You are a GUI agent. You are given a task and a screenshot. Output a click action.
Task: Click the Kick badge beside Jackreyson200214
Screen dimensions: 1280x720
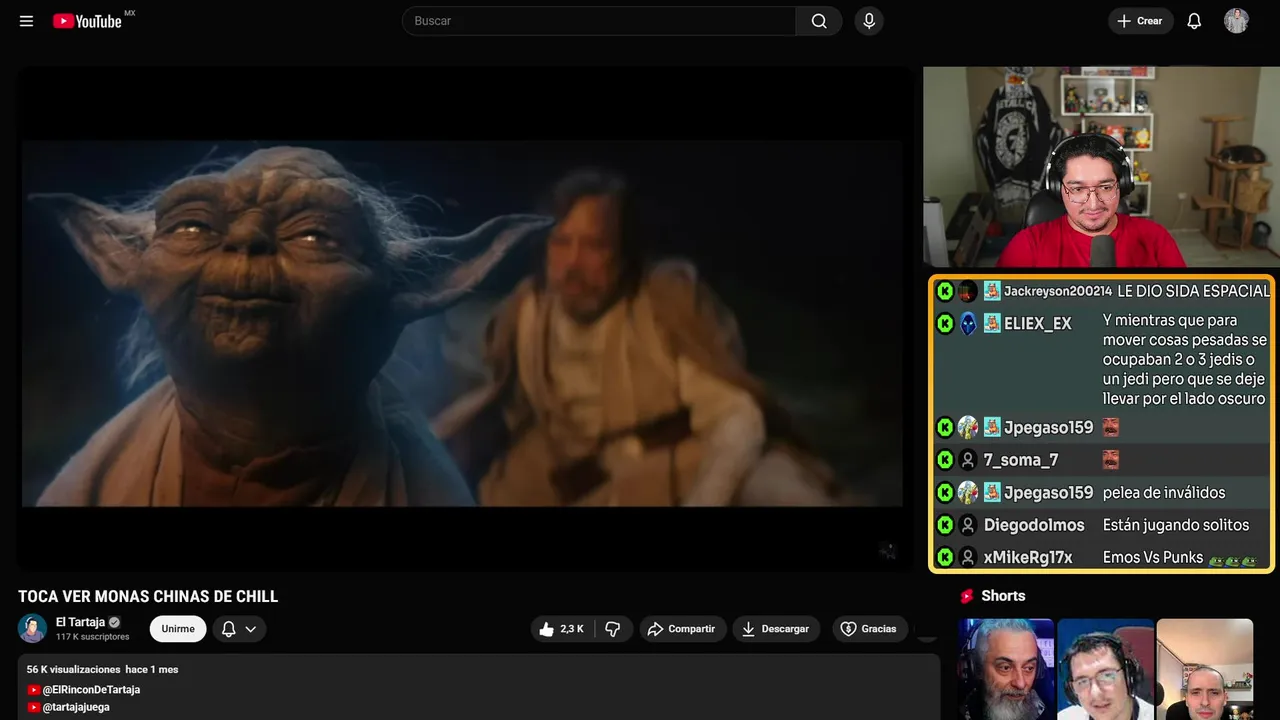(945, 291)
